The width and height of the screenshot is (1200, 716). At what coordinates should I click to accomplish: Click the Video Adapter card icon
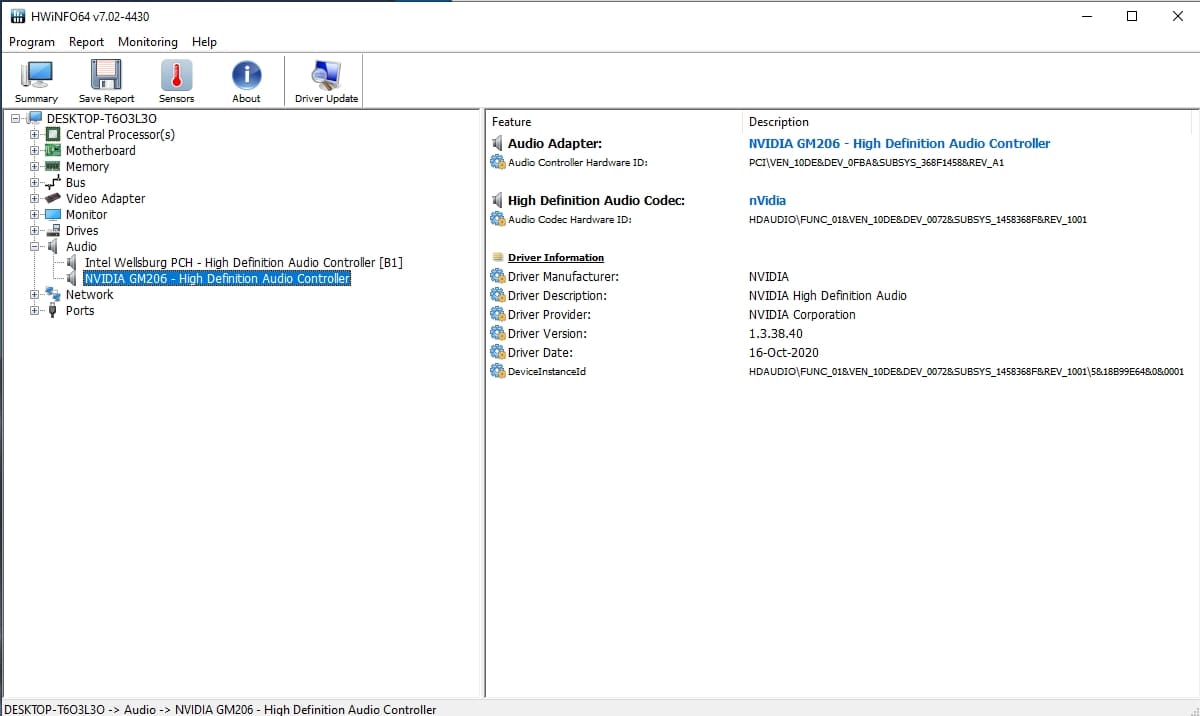[x=54, y=198]
